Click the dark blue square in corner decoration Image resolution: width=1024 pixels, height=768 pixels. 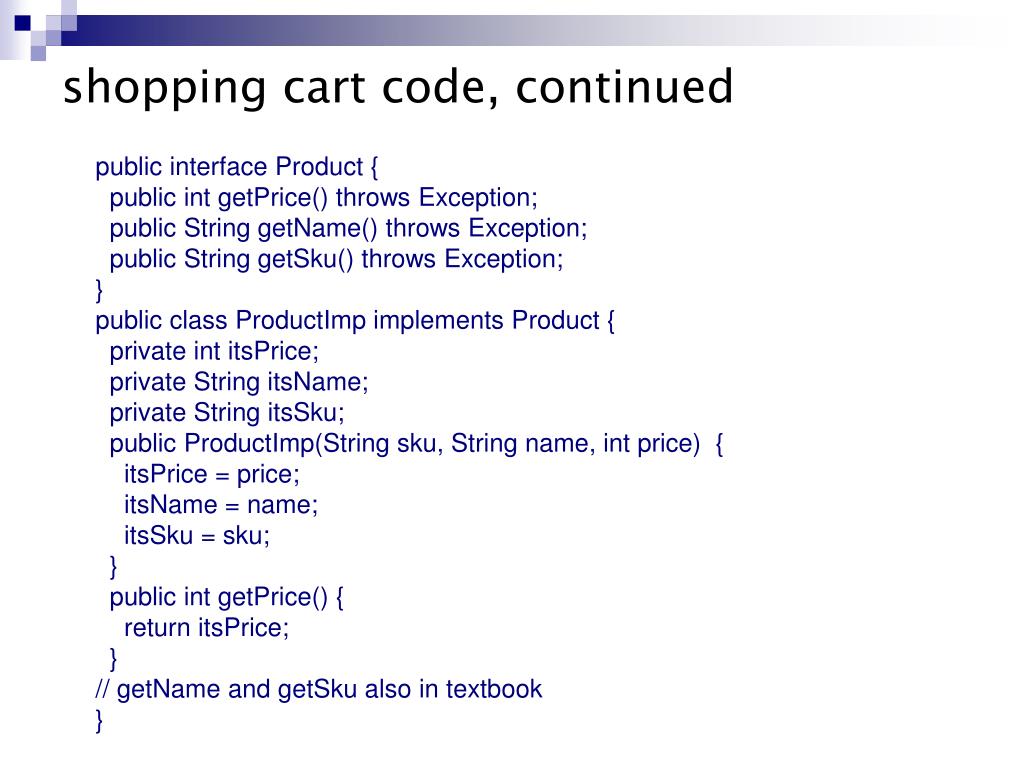[x=23, y=23]
